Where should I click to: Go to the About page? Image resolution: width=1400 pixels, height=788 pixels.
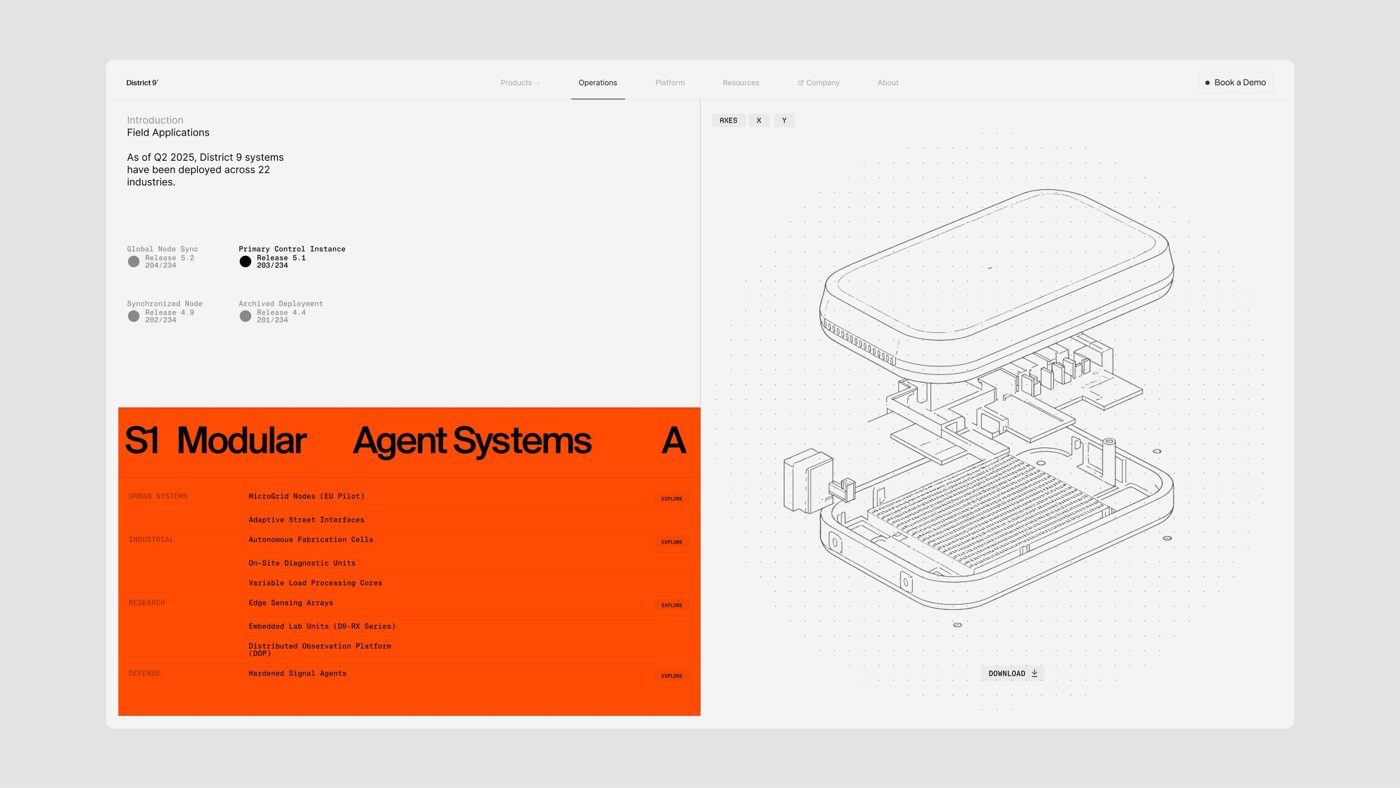[x=888, y=83]
